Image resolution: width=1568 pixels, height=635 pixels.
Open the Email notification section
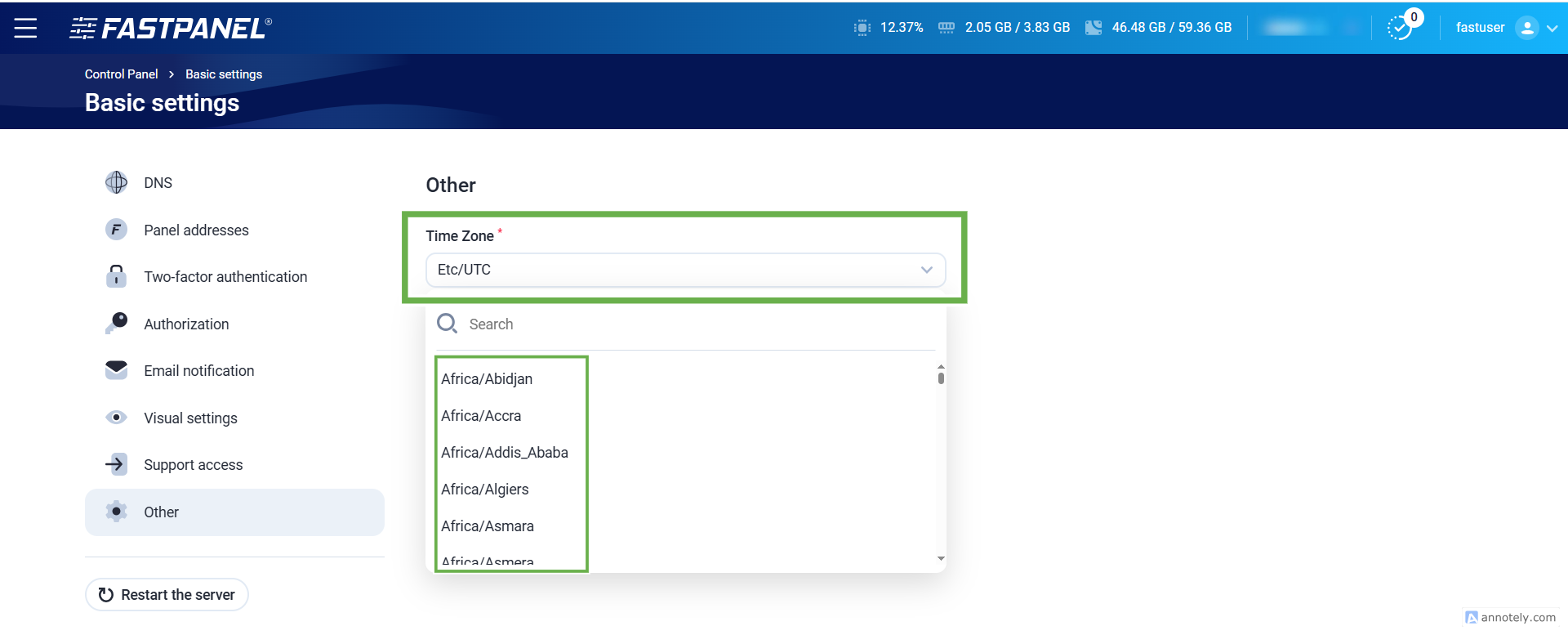pos(198,371)
